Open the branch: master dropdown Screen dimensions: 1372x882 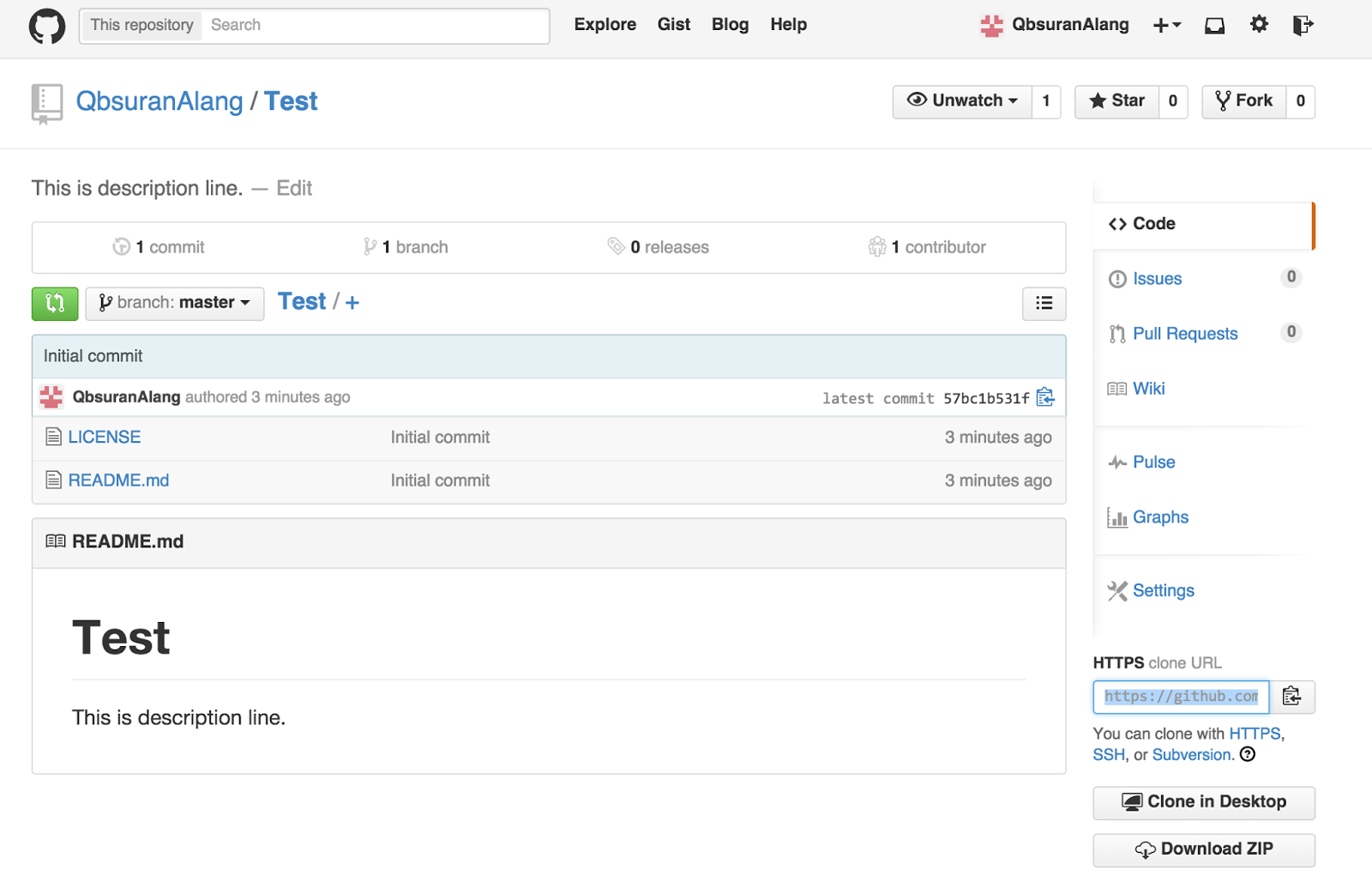click(x=175, y=304)
